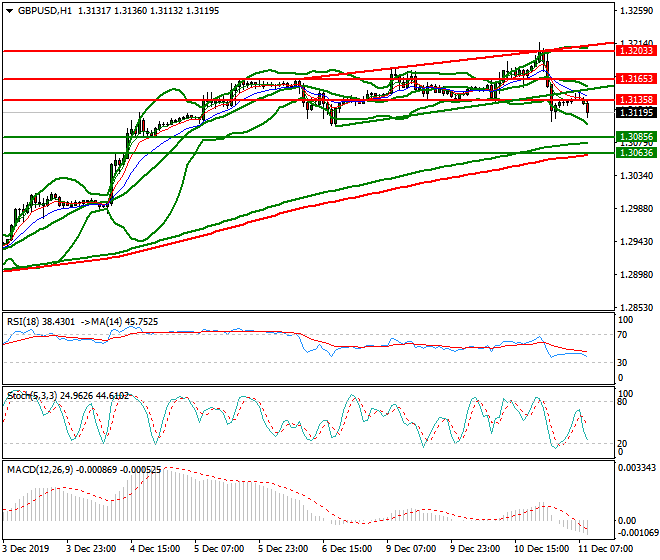Image resolution: width=660 pixels, height=560 pixels.
Task: Click the close price 1.31195 in chart header
Action: (x=202, y=11)
